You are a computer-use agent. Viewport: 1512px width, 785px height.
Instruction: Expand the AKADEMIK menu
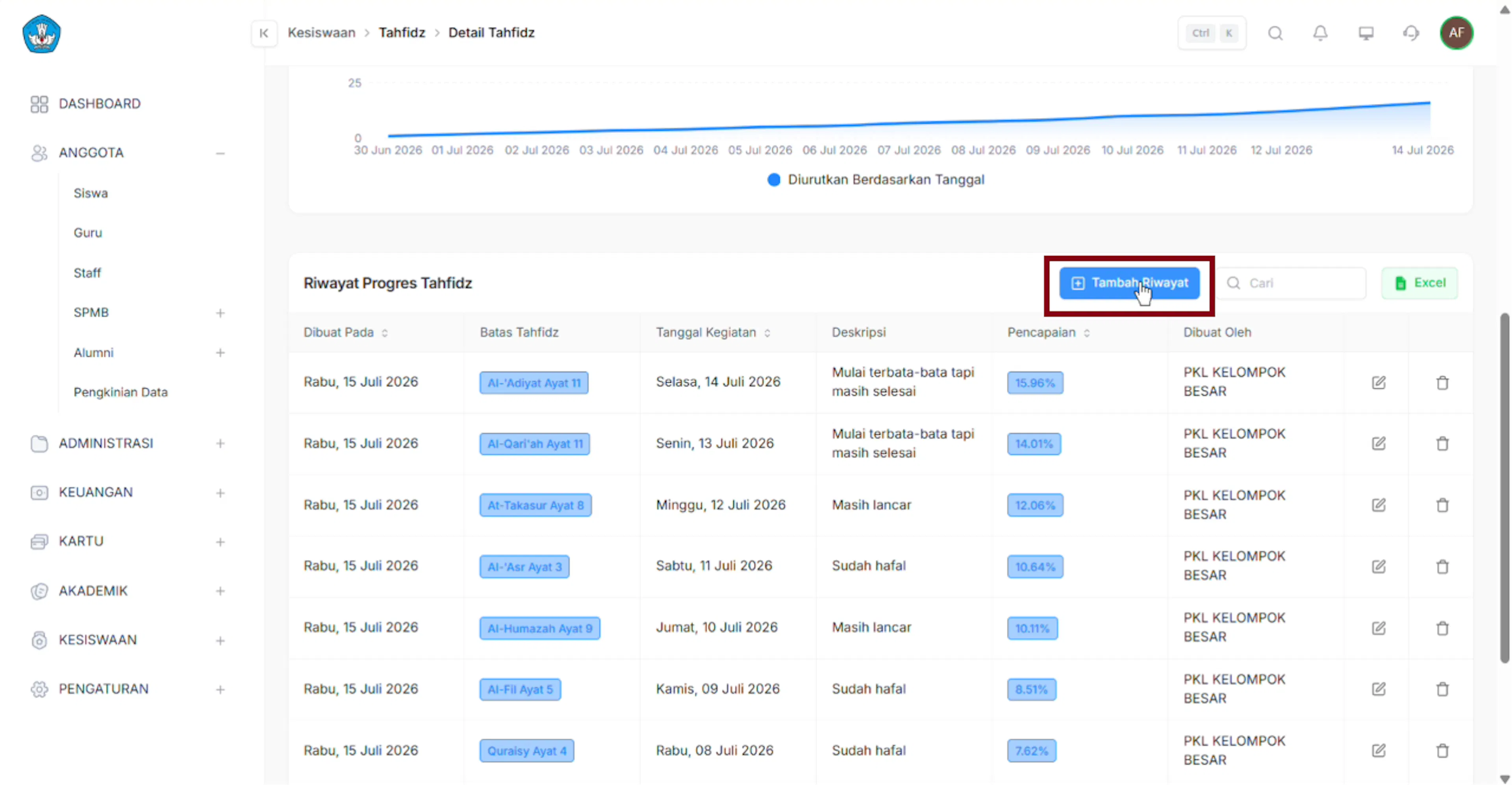(x=220, y=591)
